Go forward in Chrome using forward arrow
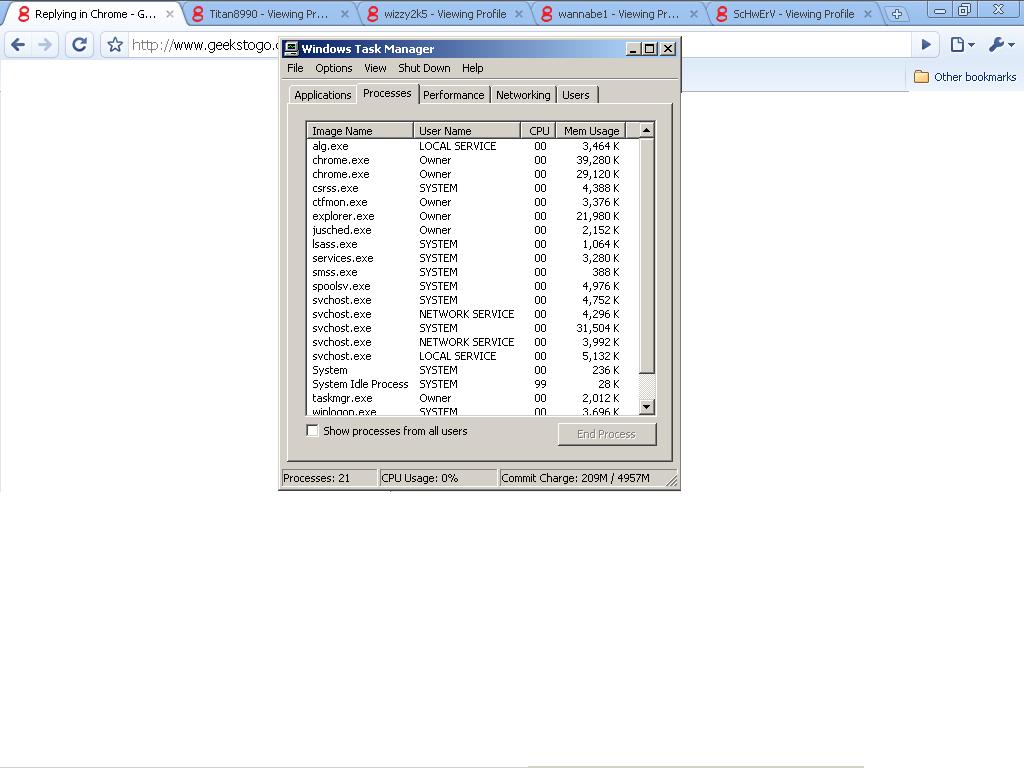 [45, 44]
